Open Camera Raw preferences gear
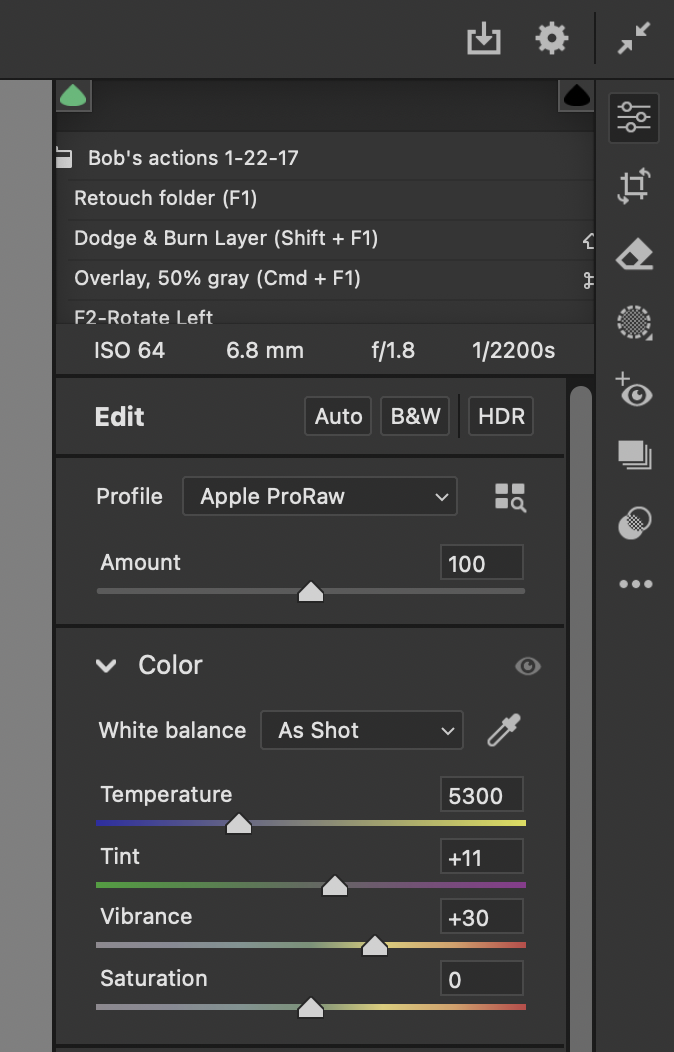This screenshot has width=674, height=1052. click(x=552, y=39)
